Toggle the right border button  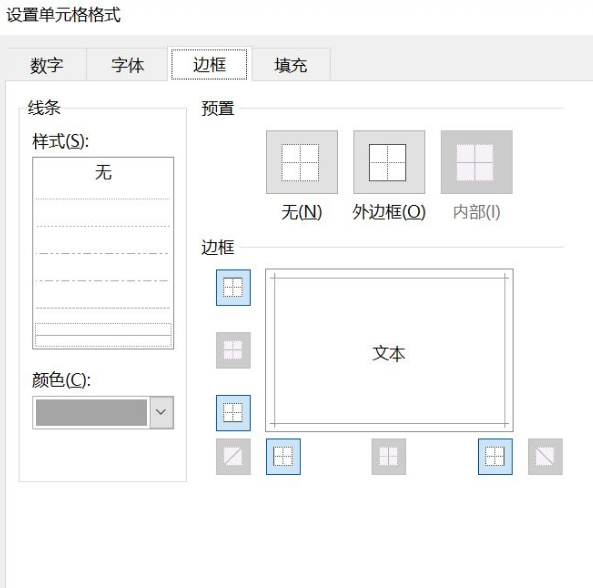pyautogui.click(x=495, y=456)
